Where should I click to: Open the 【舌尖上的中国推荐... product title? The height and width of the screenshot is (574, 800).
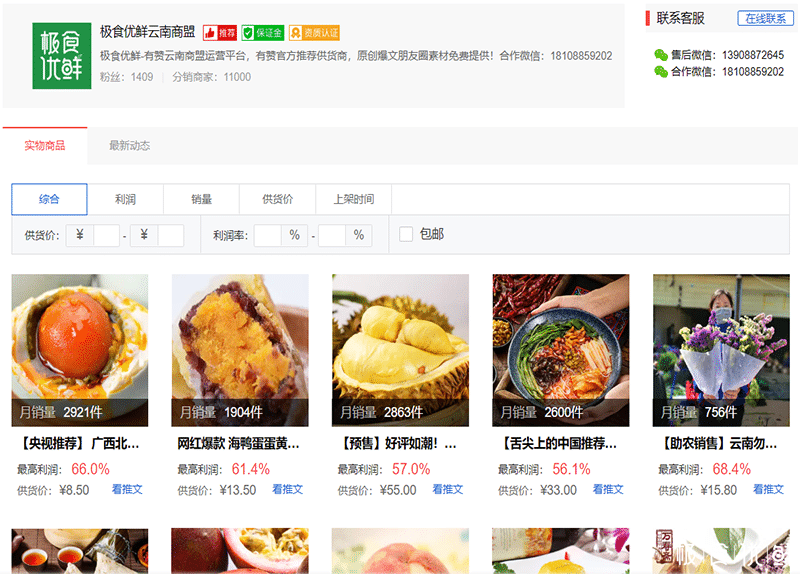(558, 443)
